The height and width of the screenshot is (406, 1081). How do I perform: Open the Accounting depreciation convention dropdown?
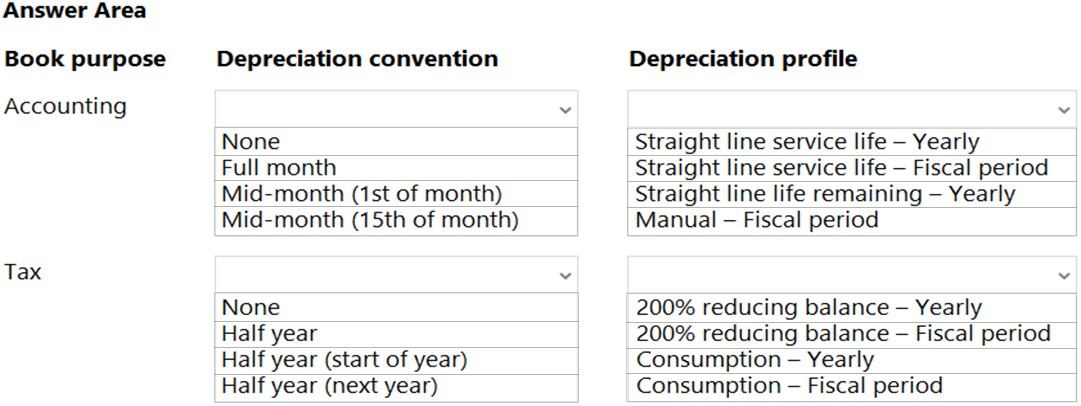[396, 109]
